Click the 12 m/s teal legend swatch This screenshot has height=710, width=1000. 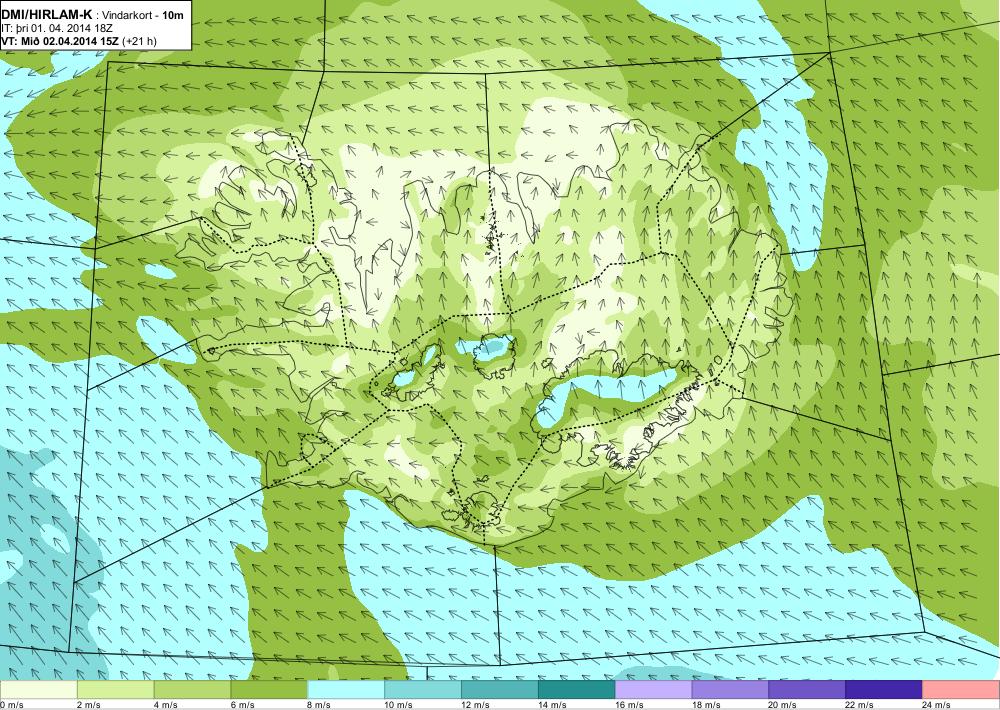(x=500, y=690)
